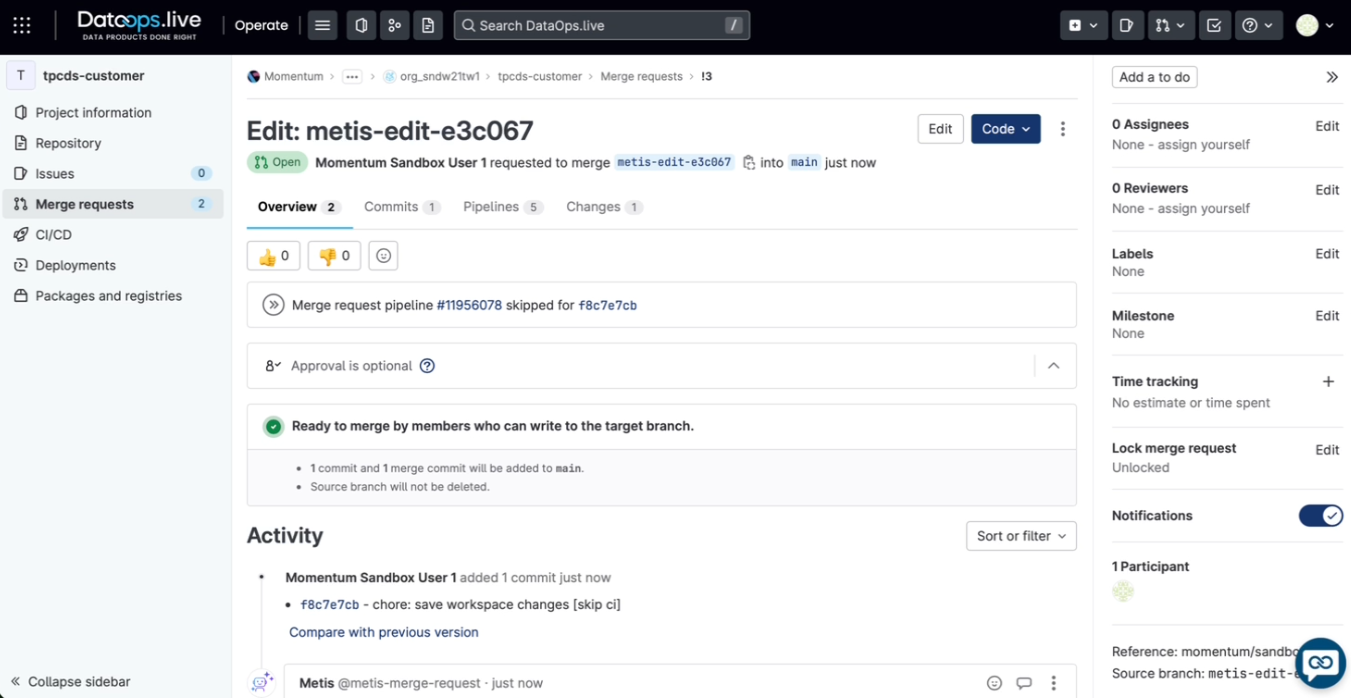Screen dimensions: 1351x698
Task: Edit Milestone in right sidebar
Action: tap(1327, 316)
